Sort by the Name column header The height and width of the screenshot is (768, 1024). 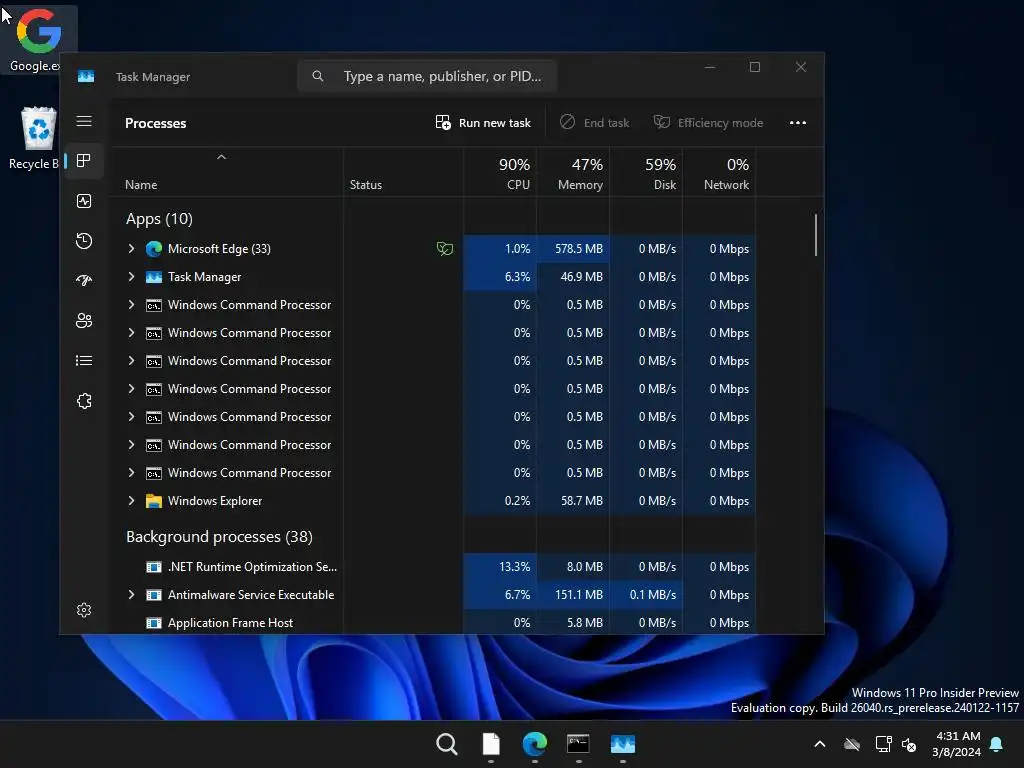coord(226,172)
